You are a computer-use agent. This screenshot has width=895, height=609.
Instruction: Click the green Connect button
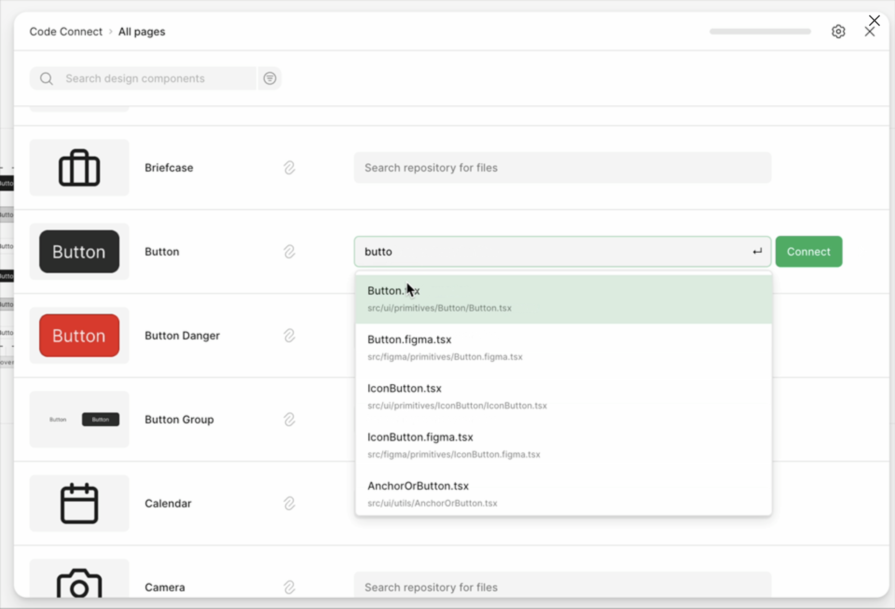(x=808, y=251)
